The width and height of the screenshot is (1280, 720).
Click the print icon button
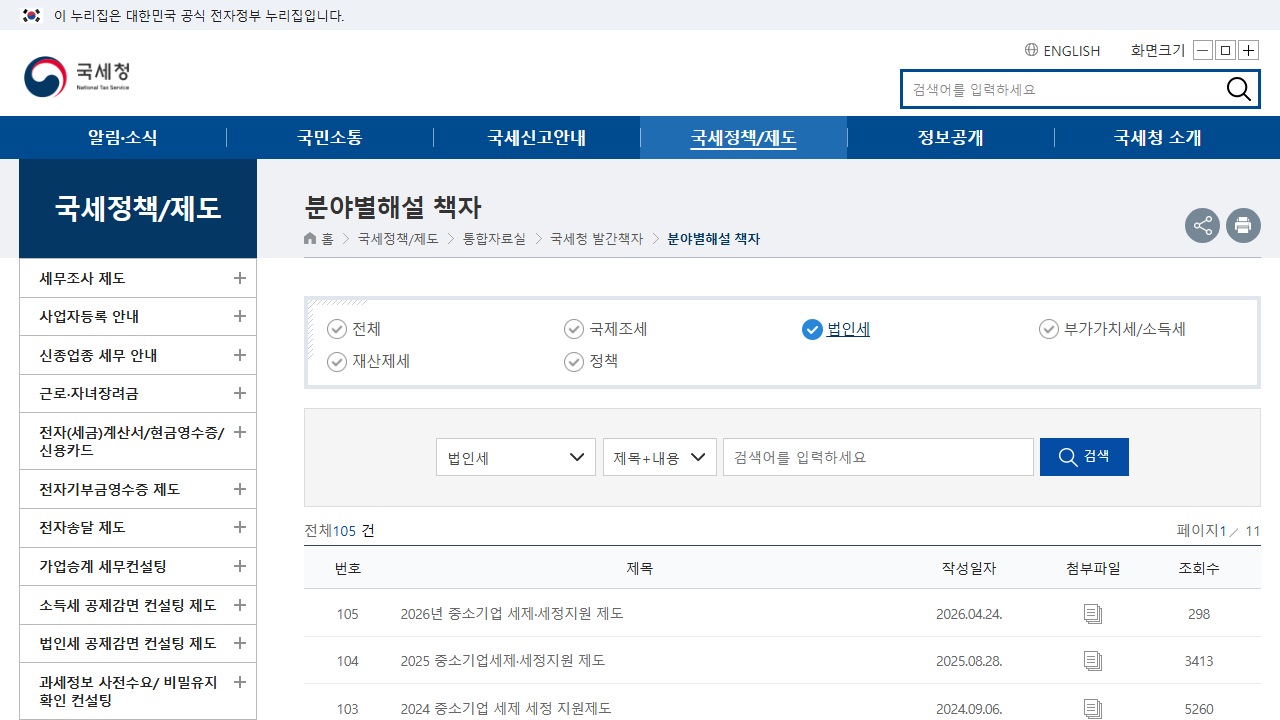tap(1243, 225)
